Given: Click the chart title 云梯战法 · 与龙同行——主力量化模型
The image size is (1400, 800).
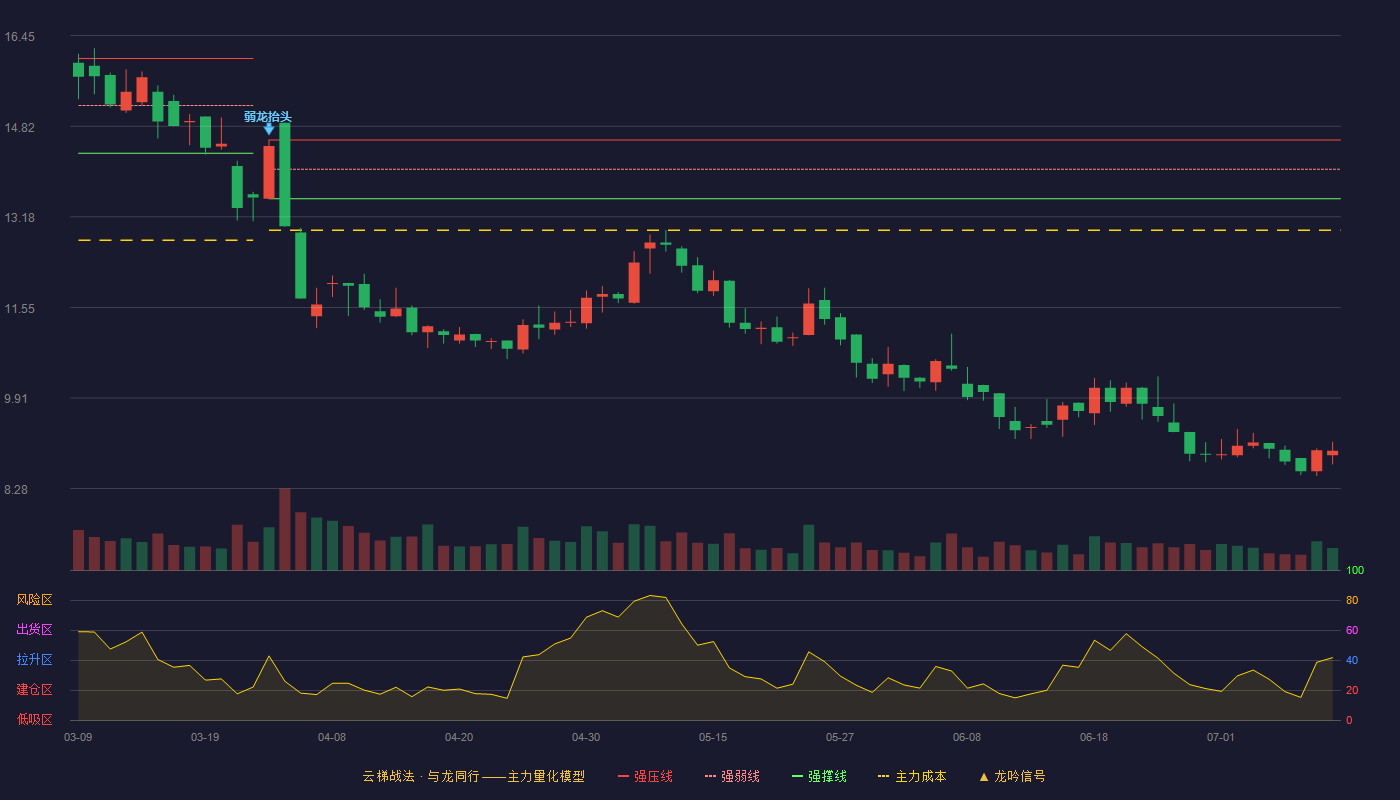Looking at the screenshot, I should click(474, 776).
